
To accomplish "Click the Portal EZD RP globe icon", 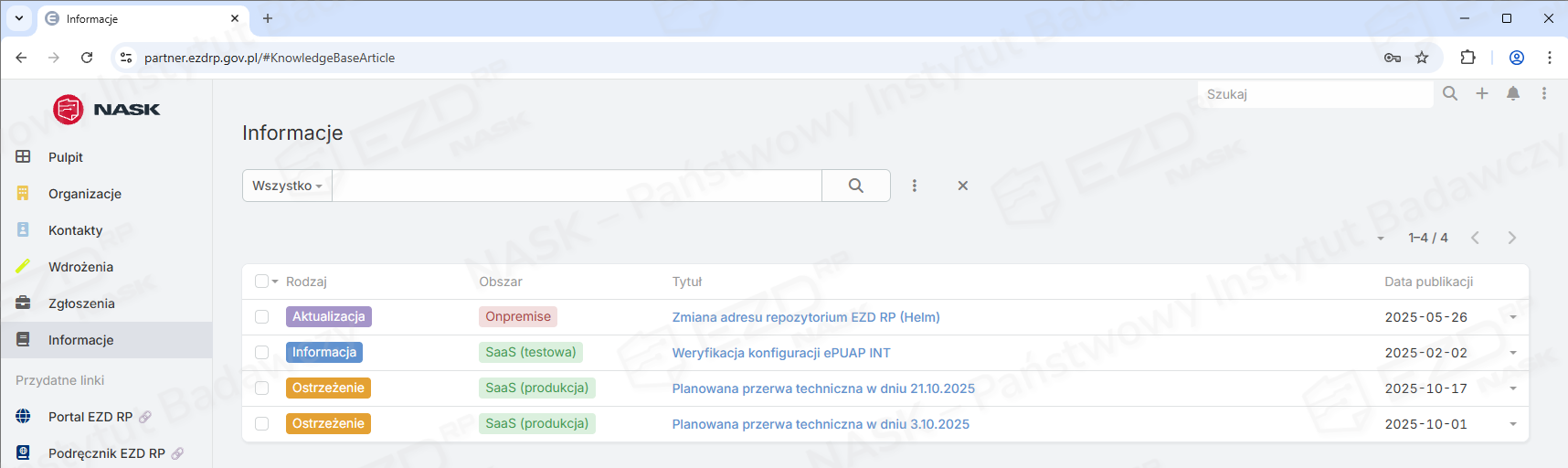I will click(x=23, y=416).
